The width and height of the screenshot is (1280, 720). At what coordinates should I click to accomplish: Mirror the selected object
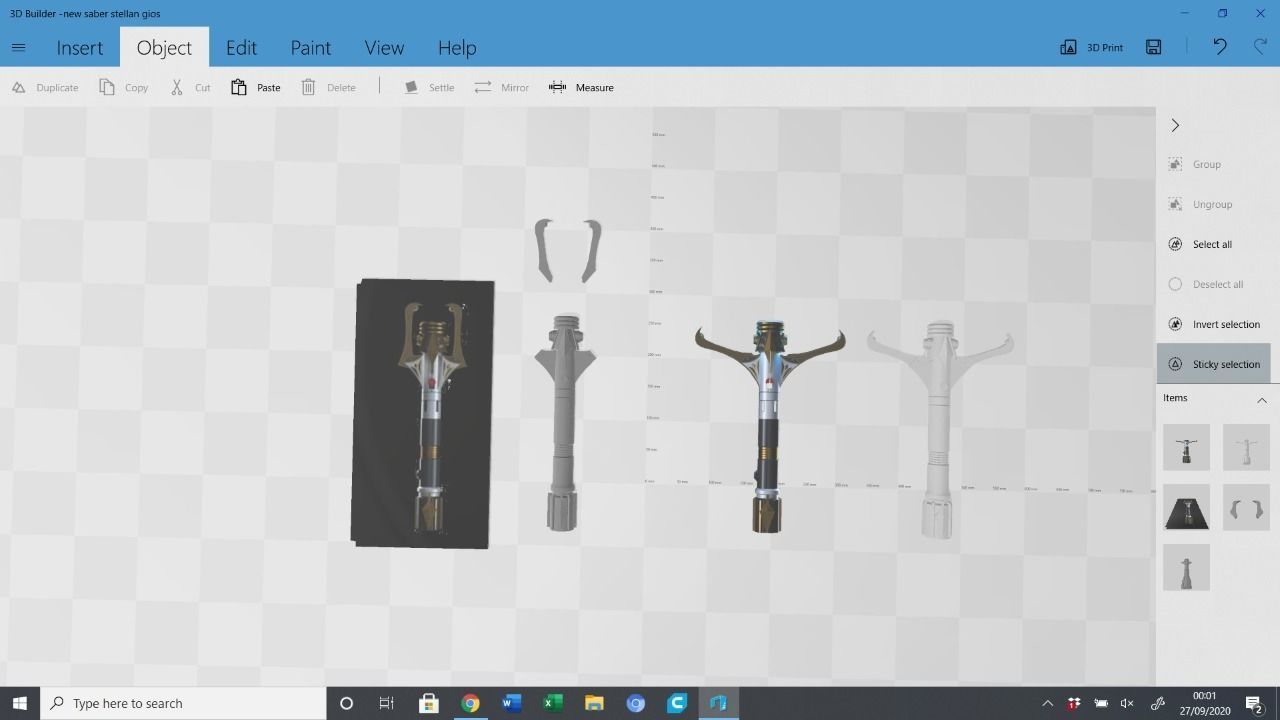coord(502,87)
